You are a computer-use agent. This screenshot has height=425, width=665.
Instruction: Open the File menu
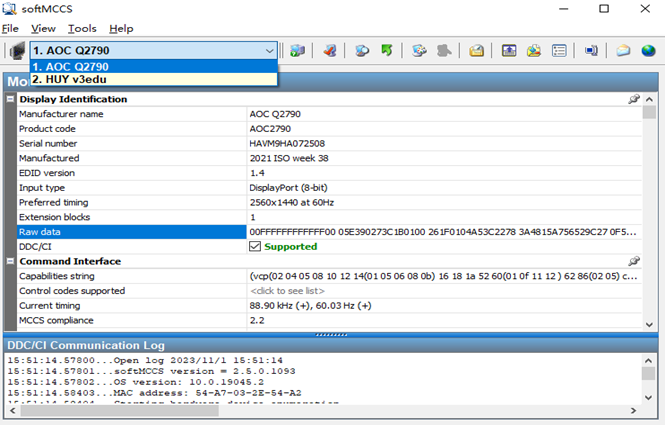pos(10,28)
